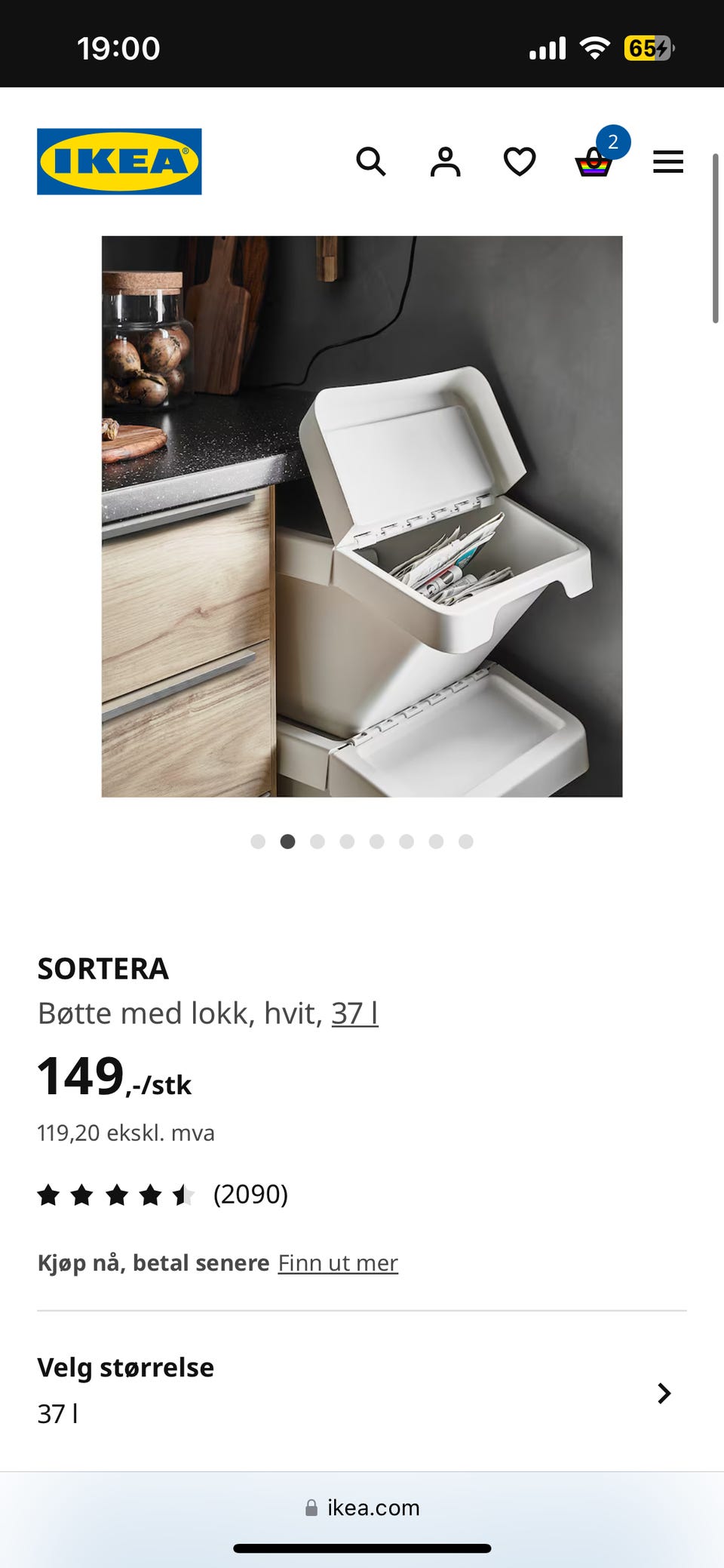This screenshot has width=724, height=1568.
Task: Open the hamburger menu
Action: [668, 161]
